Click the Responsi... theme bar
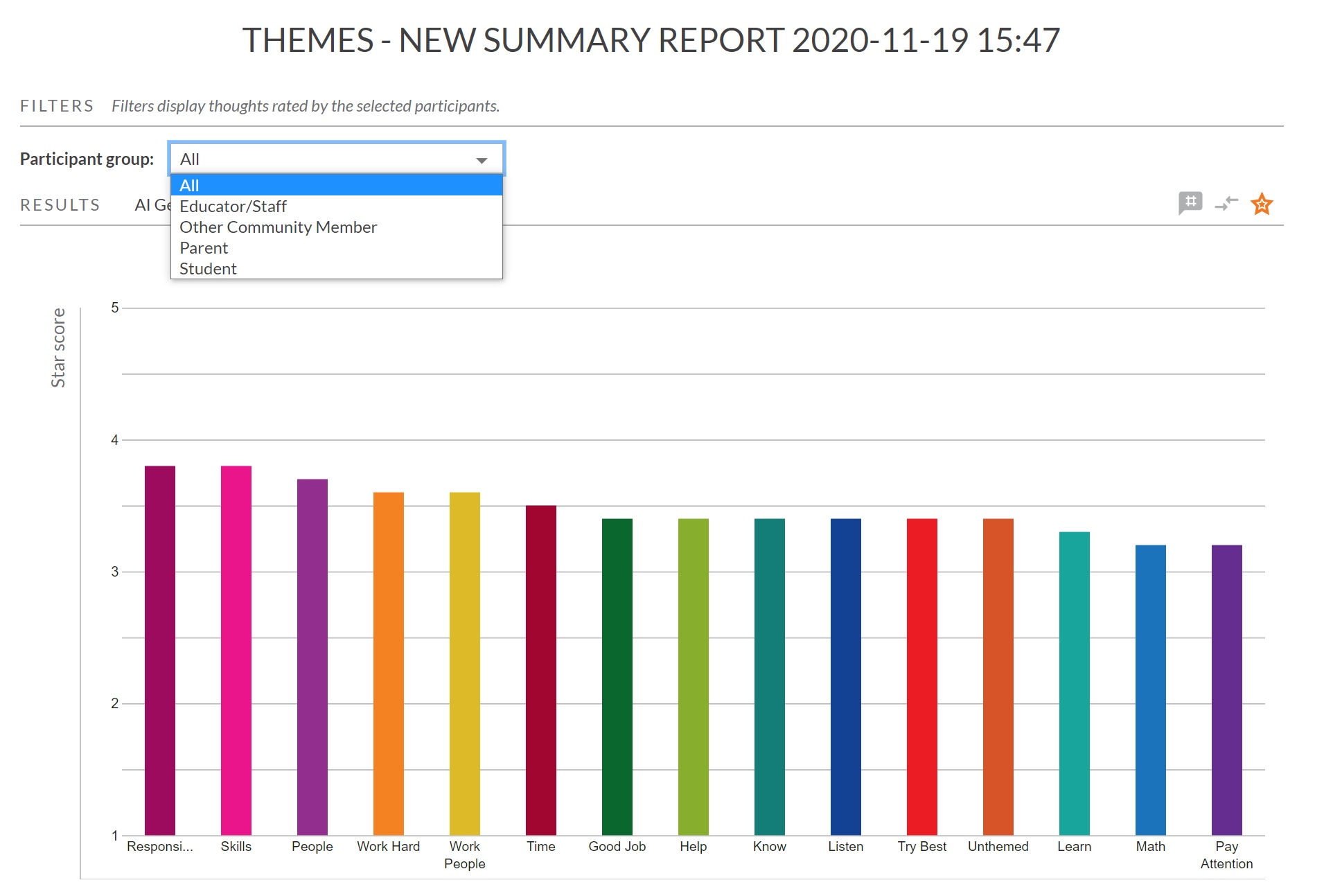1324x896 pixels. click(160, 650)
